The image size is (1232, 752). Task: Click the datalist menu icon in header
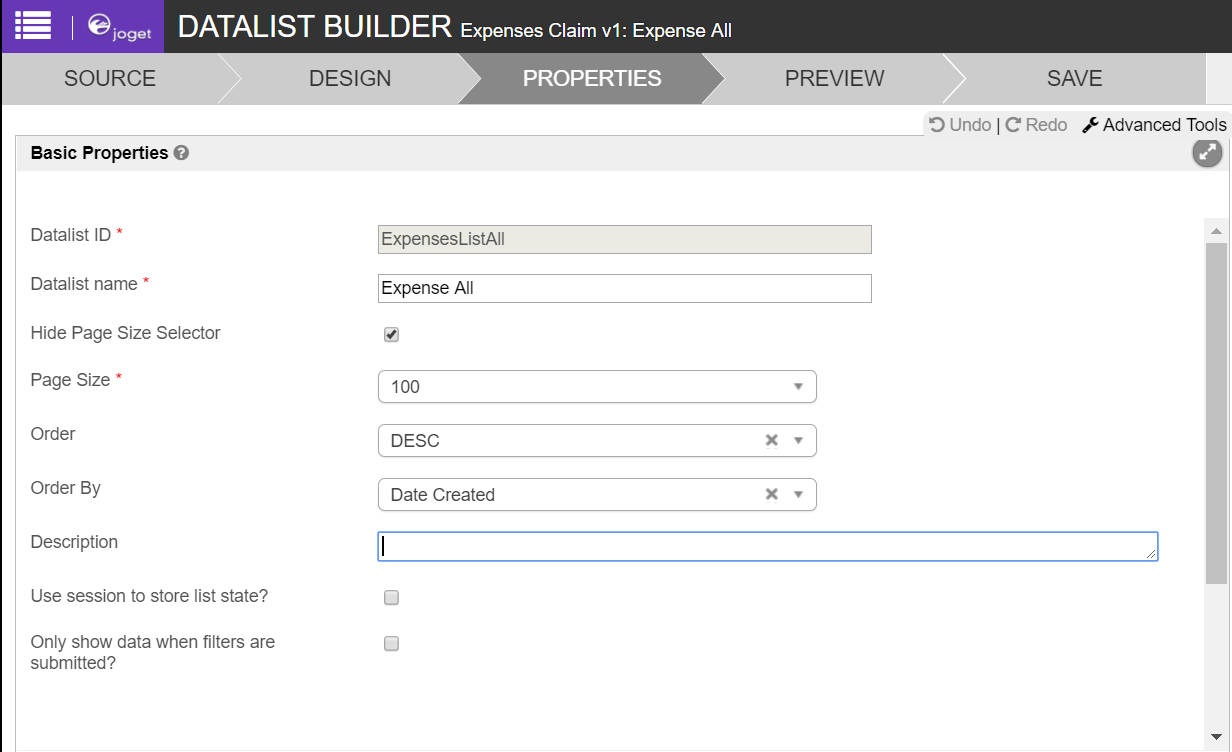pyautogui.click(x=32, y=26)
